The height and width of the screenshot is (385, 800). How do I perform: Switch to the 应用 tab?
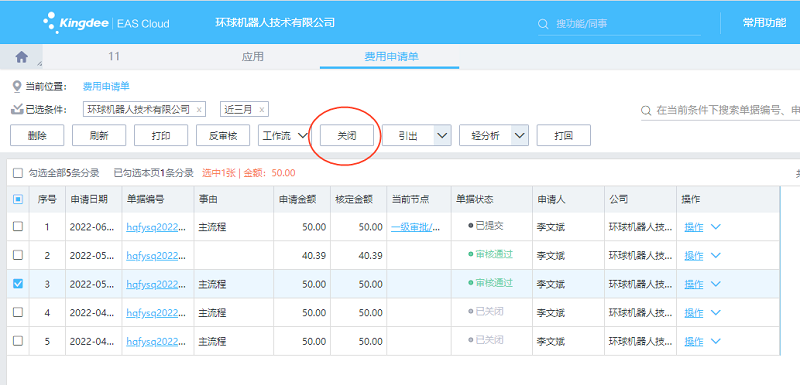(x=253, y=57)
